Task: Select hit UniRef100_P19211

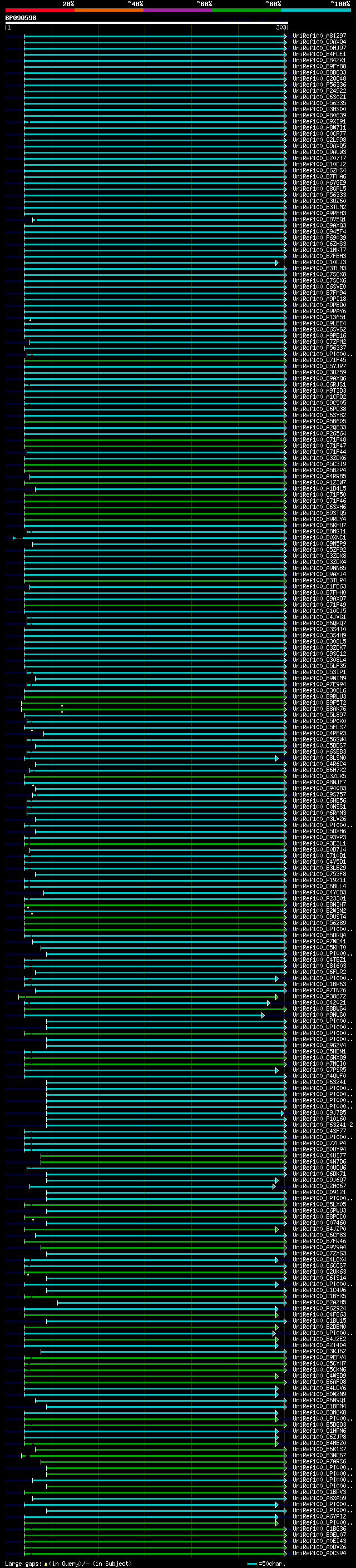Action: coord(319,880)
